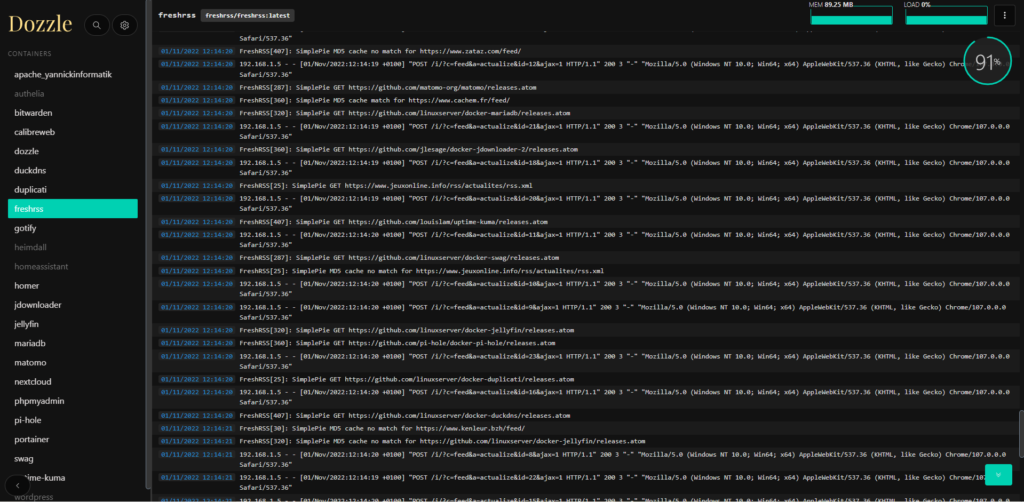Click the freshrss title in the header
Viewport: 1024px width, 502px height.
tap(177, 15)
